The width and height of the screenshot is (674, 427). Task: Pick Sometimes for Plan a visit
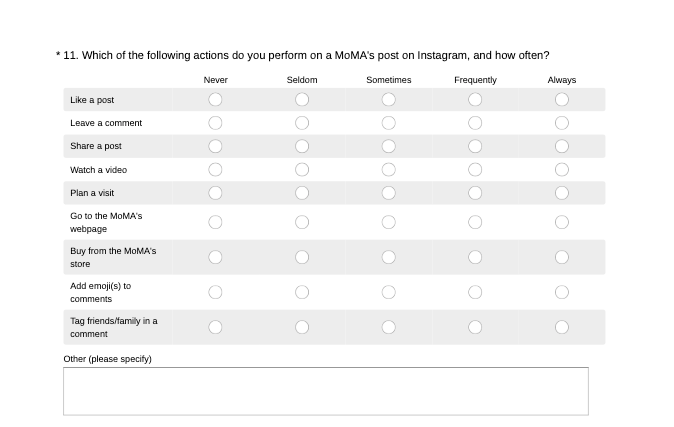pyautogui.click(x=389, y=193)
